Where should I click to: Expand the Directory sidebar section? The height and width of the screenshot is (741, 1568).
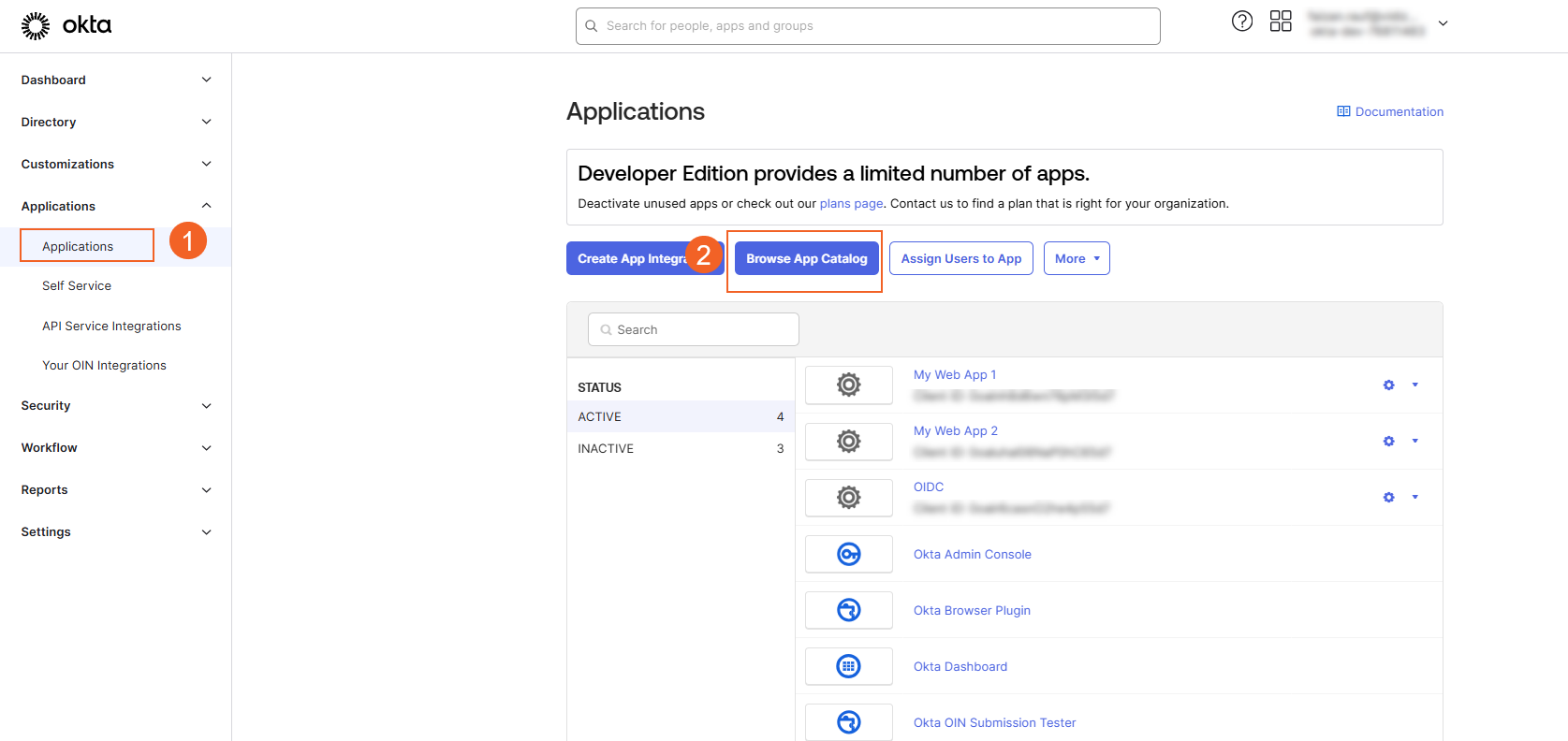(x=115, y=122)
